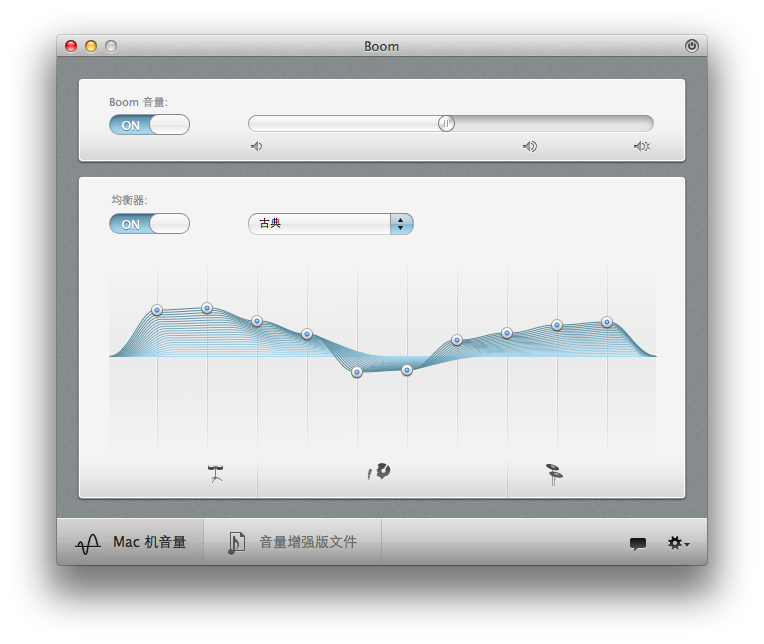Click the tenth equalizer band handle
Viewport: 764px width, 644px height.
(x=607, y=322)
